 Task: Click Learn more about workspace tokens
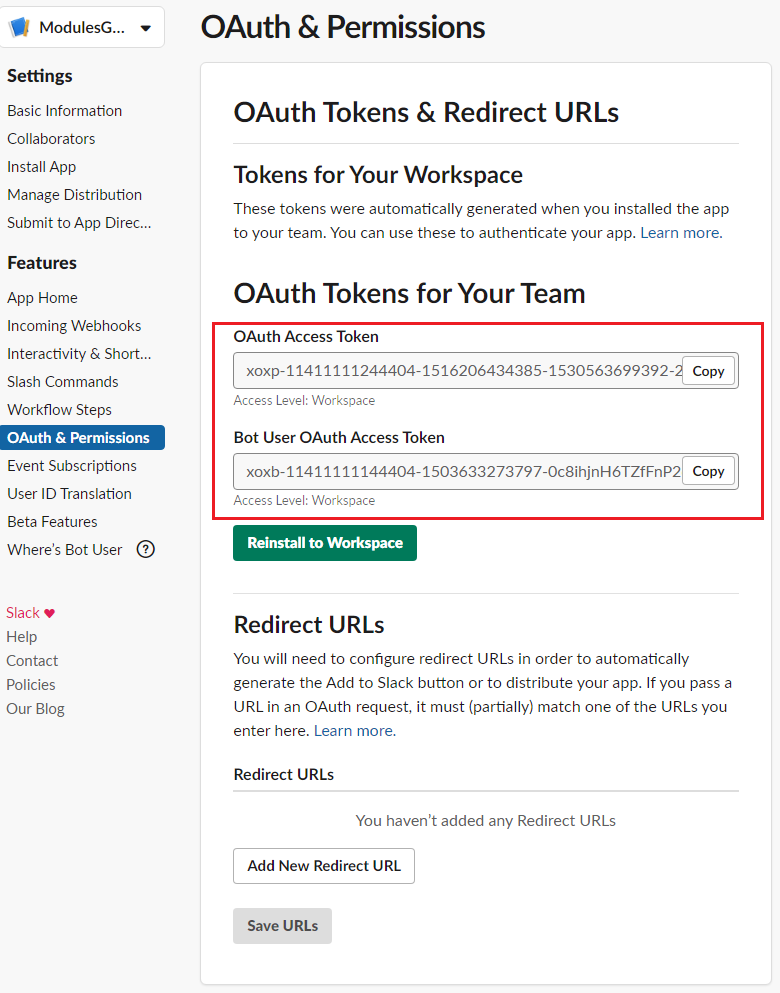[681, 233]
